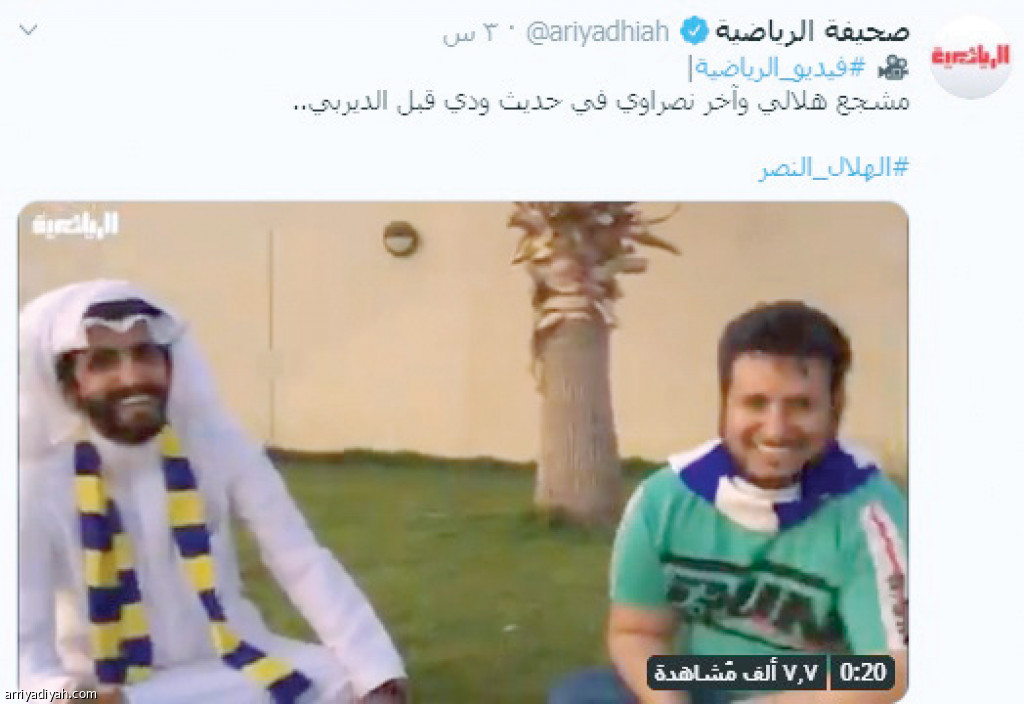
Task: Open the صحيفة الرياضية display name
Action: click(x=813, y=31)
